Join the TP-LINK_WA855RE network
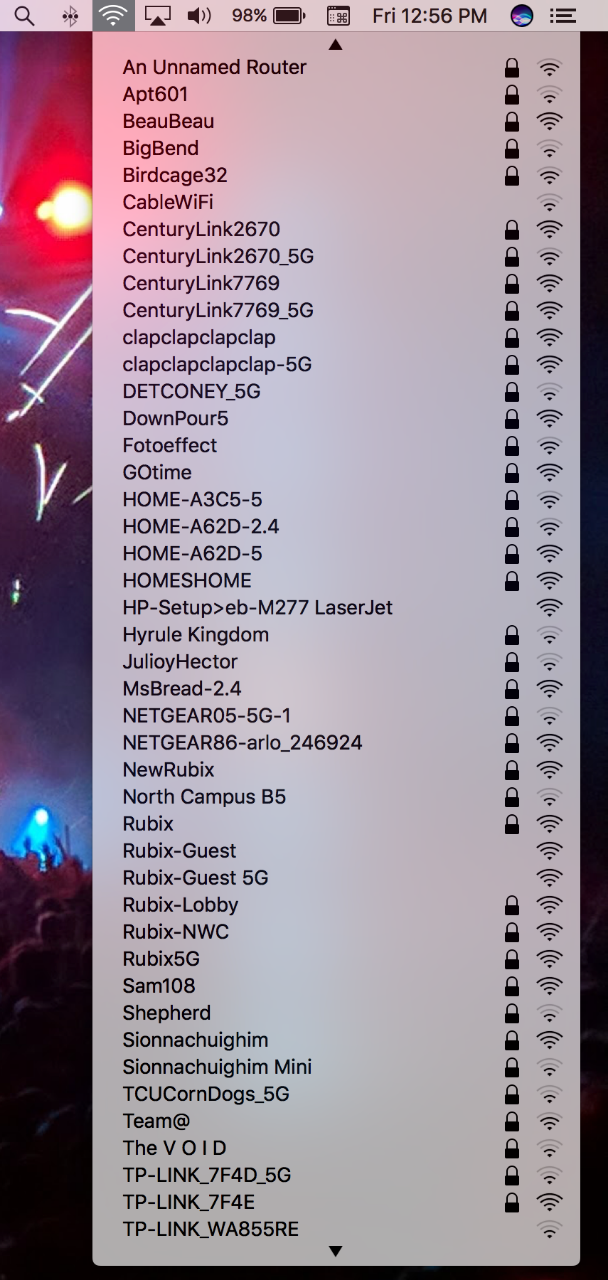The width and height of the screenshot is (608, 1280). coord(336,1229)
